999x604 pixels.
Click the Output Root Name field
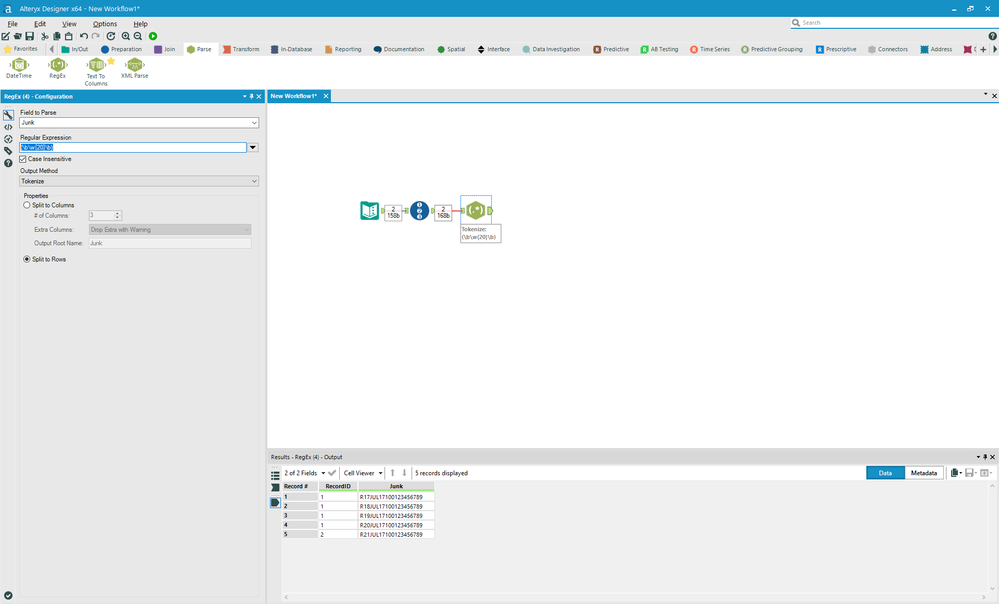(169, 243)
